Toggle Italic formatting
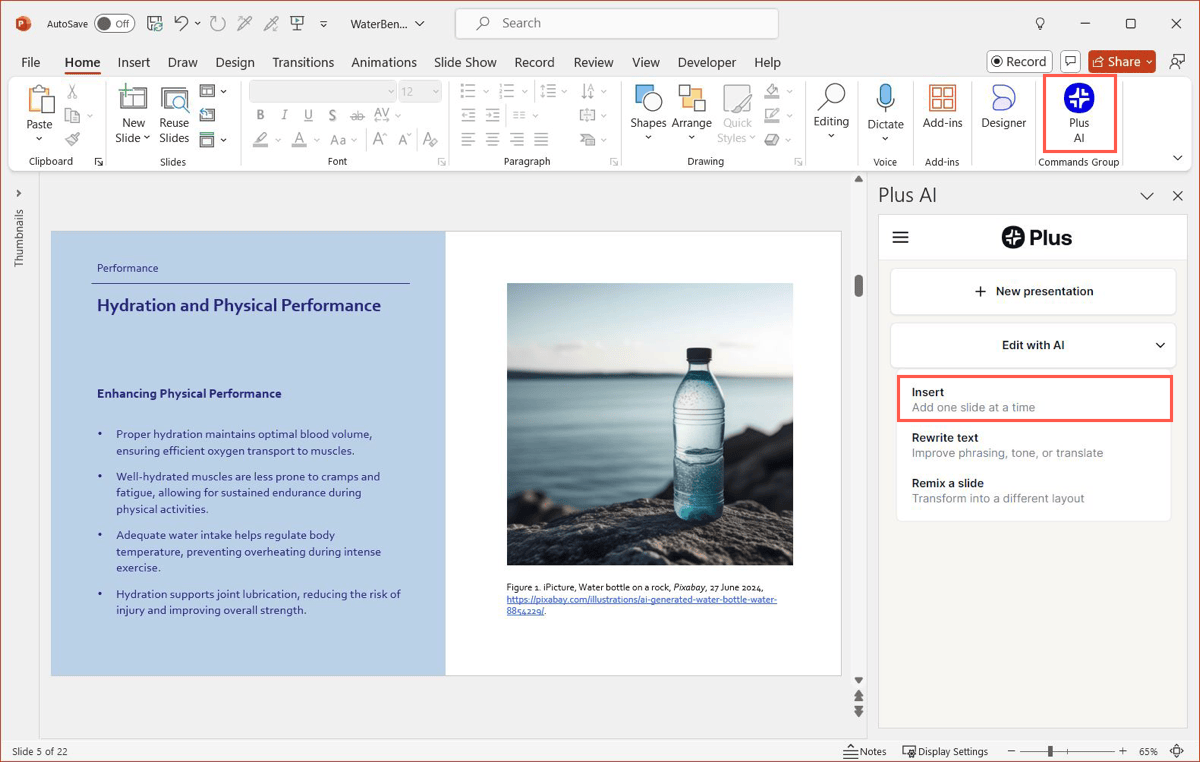The width and height of the screenshot is (1200, 762). (x=285, y=116)
